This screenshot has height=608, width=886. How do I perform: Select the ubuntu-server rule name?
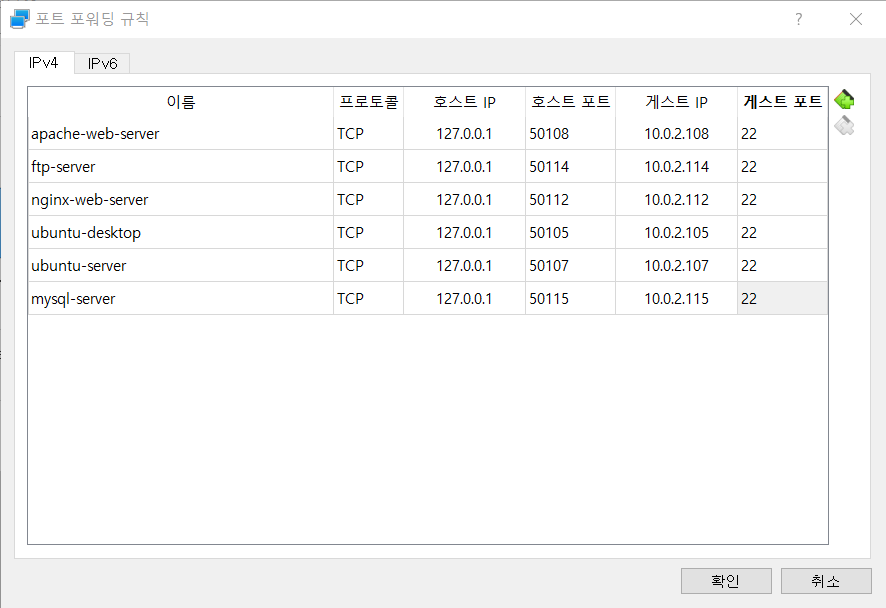181,265
